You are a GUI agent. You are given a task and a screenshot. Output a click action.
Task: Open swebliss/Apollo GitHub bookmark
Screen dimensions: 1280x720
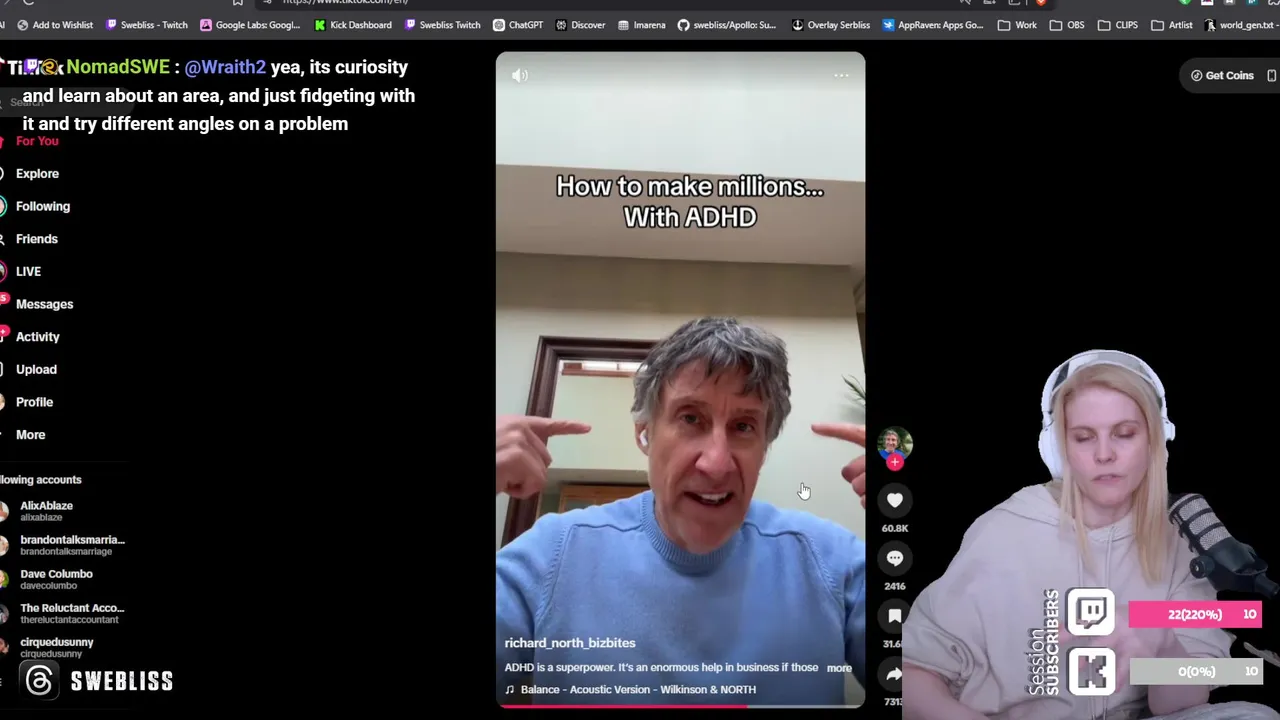coord(726,25)
